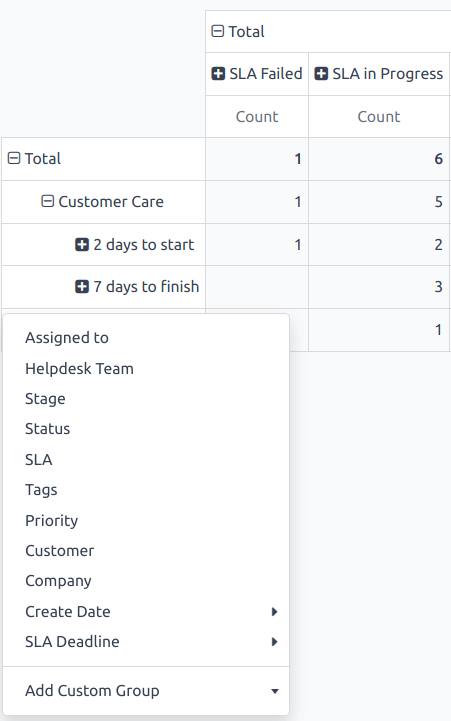Group by Assigned to
The height and width of the screenshot is (721, 451).
[146, 338]
